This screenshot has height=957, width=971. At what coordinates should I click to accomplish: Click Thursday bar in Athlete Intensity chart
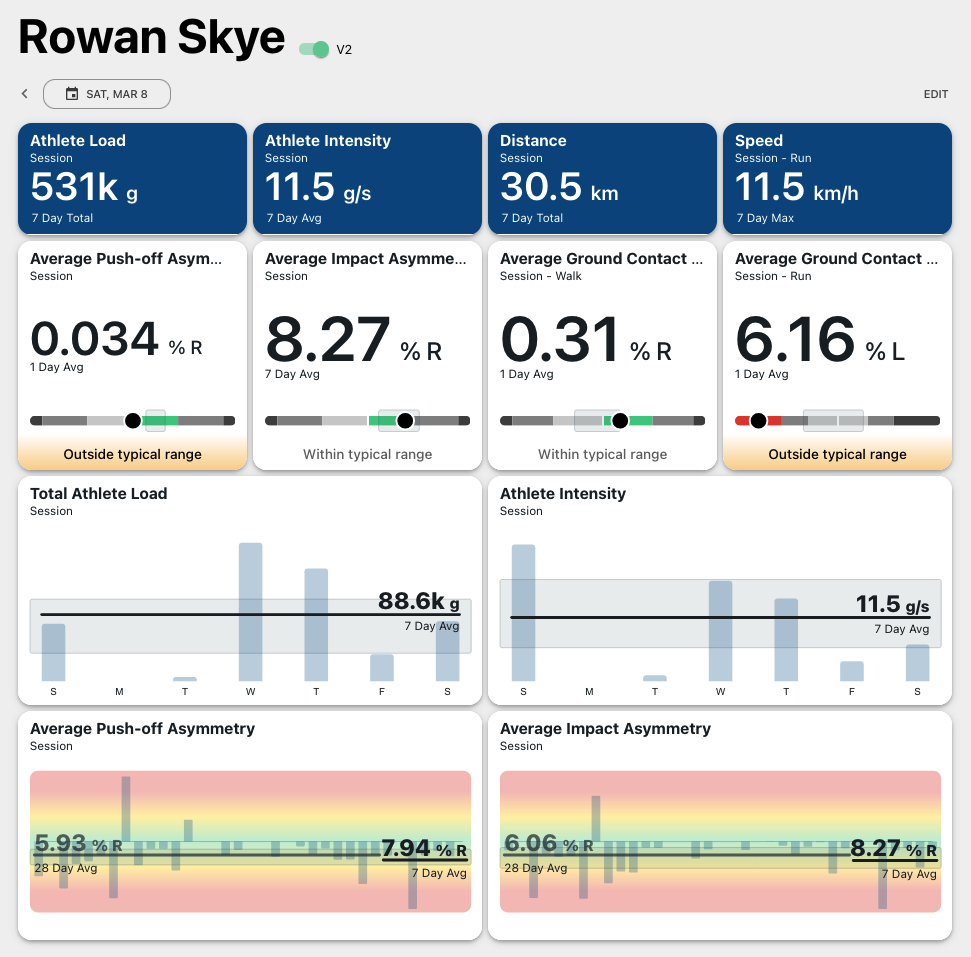(786, 640)
